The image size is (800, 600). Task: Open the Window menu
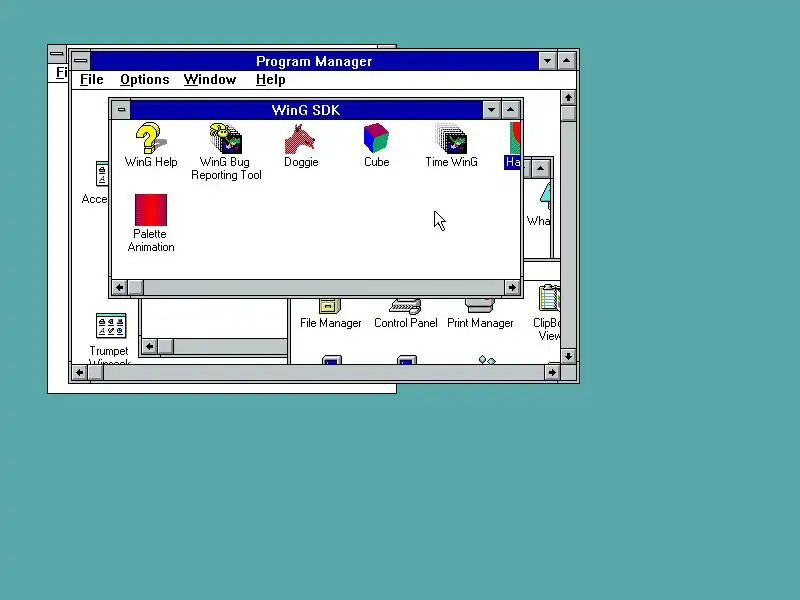coord(210,80)
